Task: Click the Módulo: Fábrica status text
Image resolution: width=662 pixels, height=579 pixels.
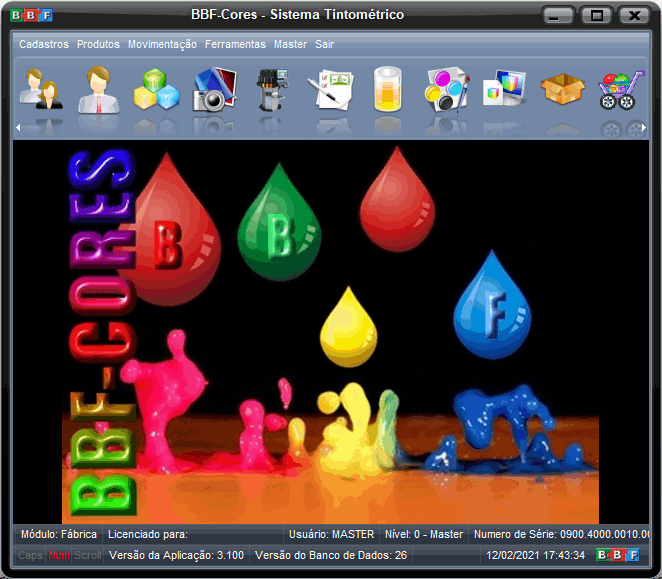Action: 59,534
